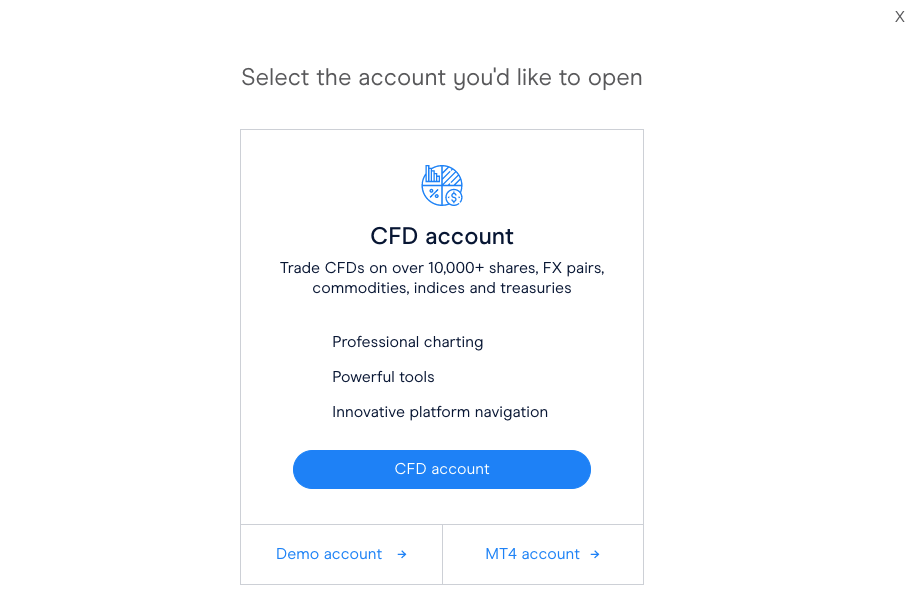Screen dimensions: 923x604
Task: Click the 'Select the account you'd like to open' title
Action: 441,78
